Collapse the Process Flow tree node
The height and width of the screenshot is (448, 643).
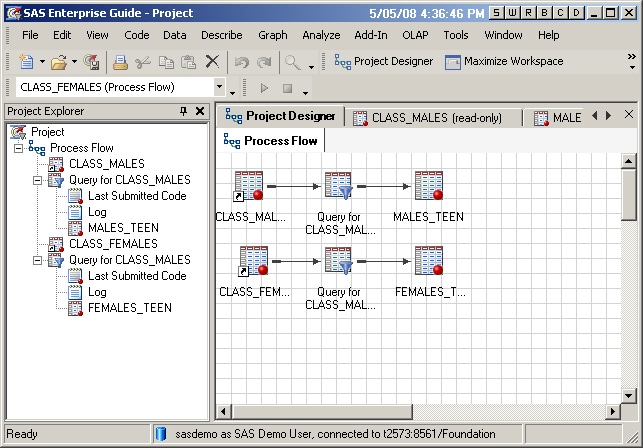click(x=20, y=148)
